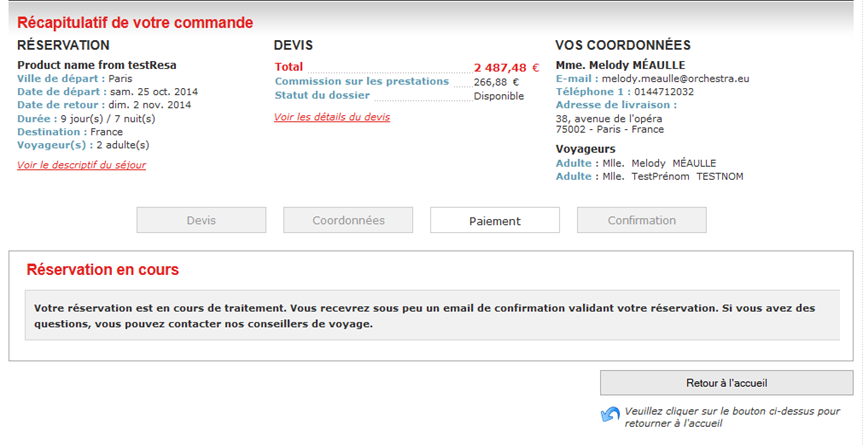Click the return-to-home instruction text

tap(732, 417)
